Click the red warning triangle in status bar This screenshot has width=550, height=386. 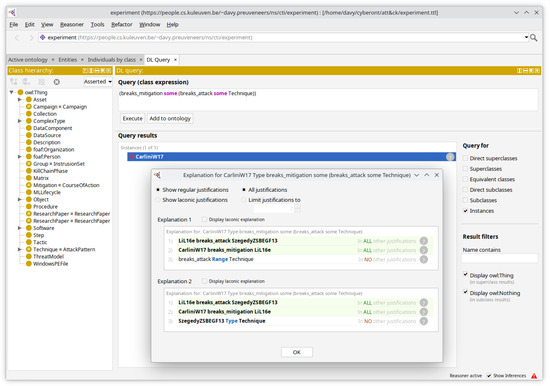tap(534, 376)
